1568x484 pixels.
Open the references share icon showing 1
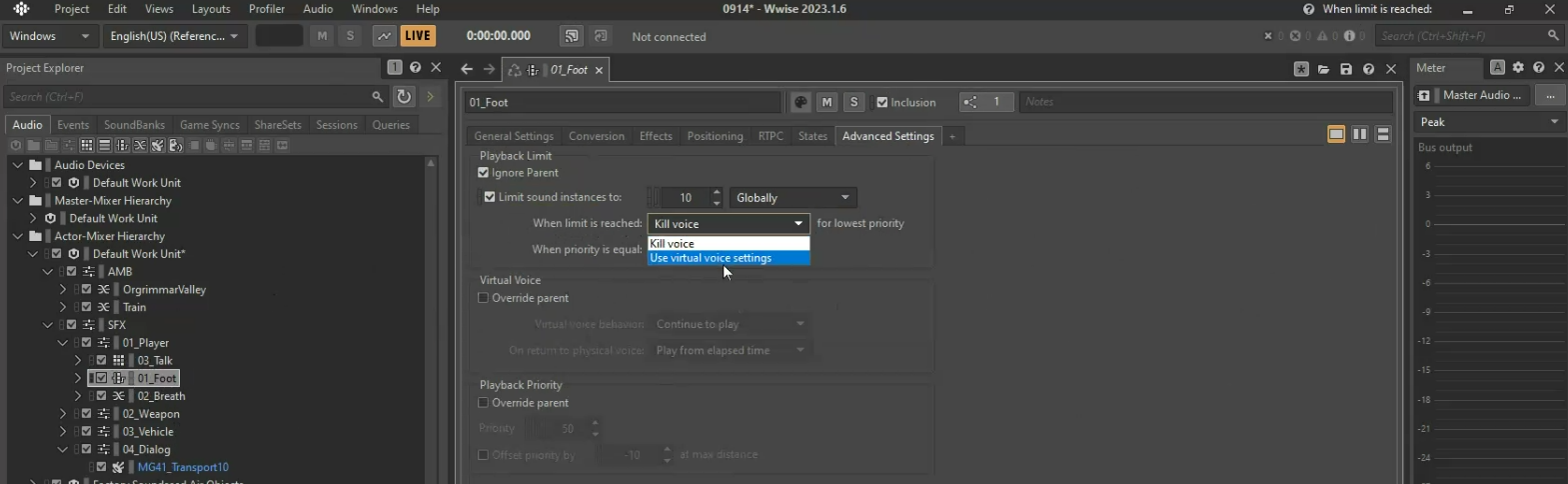[x=986, y=102]
